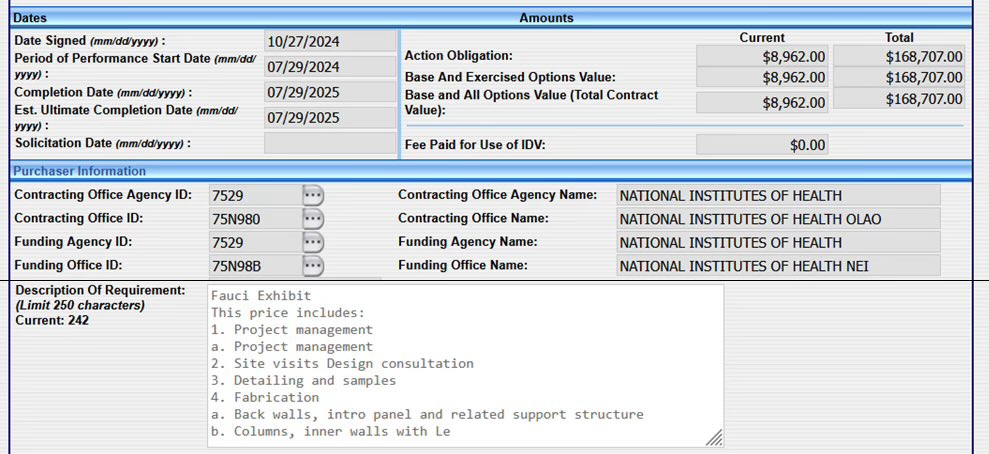Screen dimensions: 989x454
Task: Click the Current column heading
Action: pos(762,37)
